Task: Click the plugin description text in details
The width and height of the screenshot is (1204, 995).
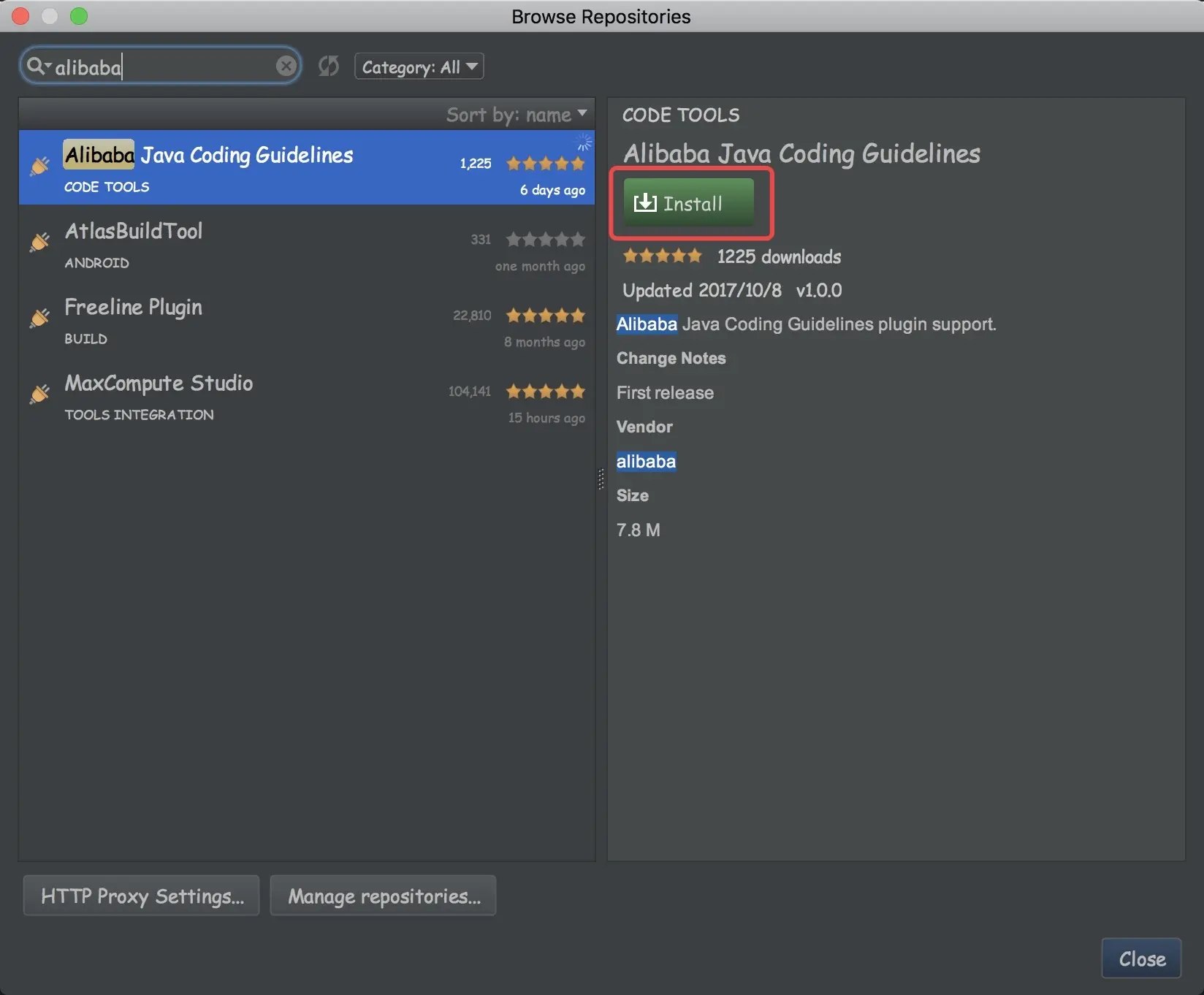Action: [x=806, y=324]
